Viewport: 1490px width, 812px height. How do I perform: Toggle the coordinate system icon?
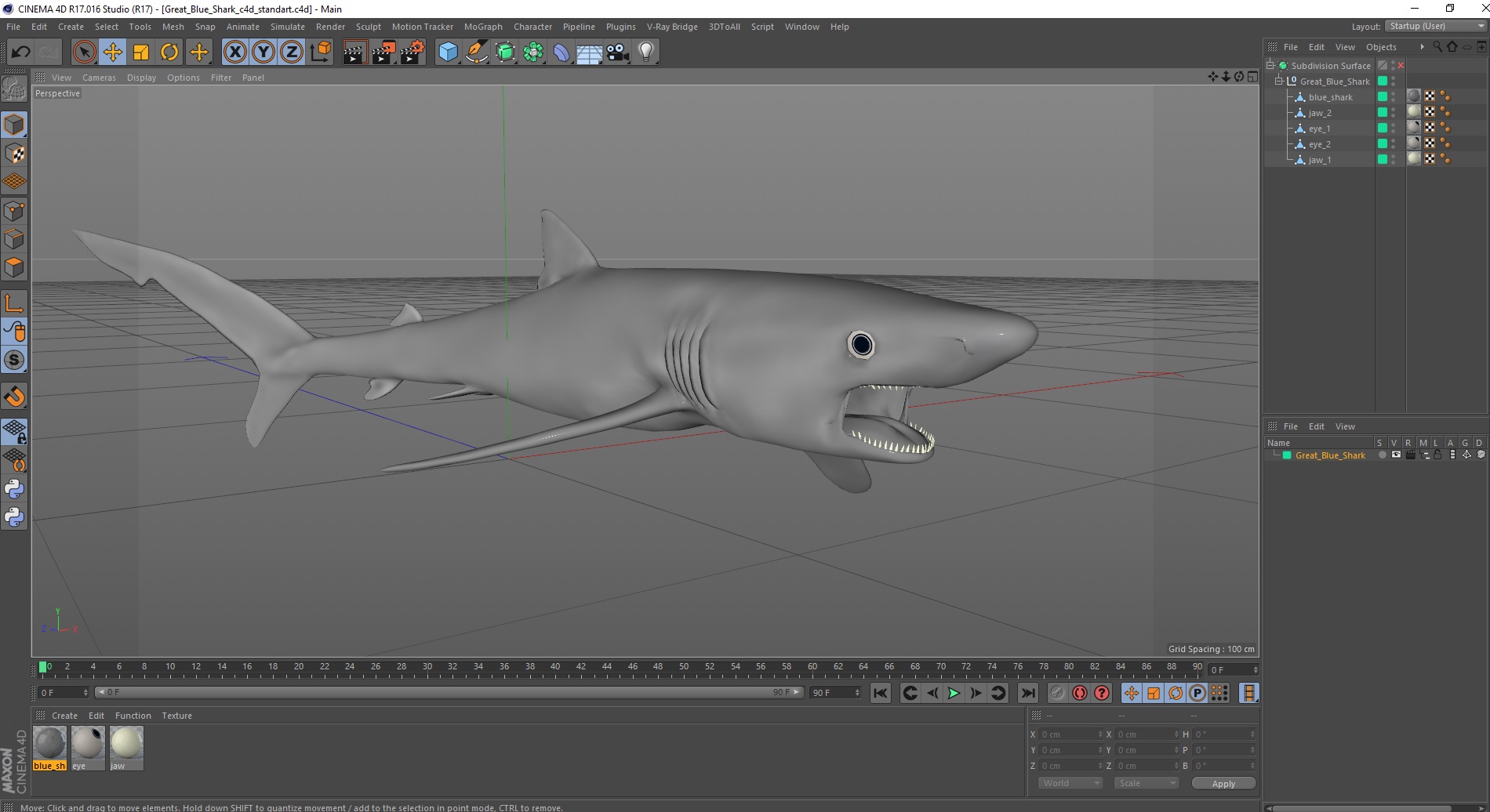321,53
